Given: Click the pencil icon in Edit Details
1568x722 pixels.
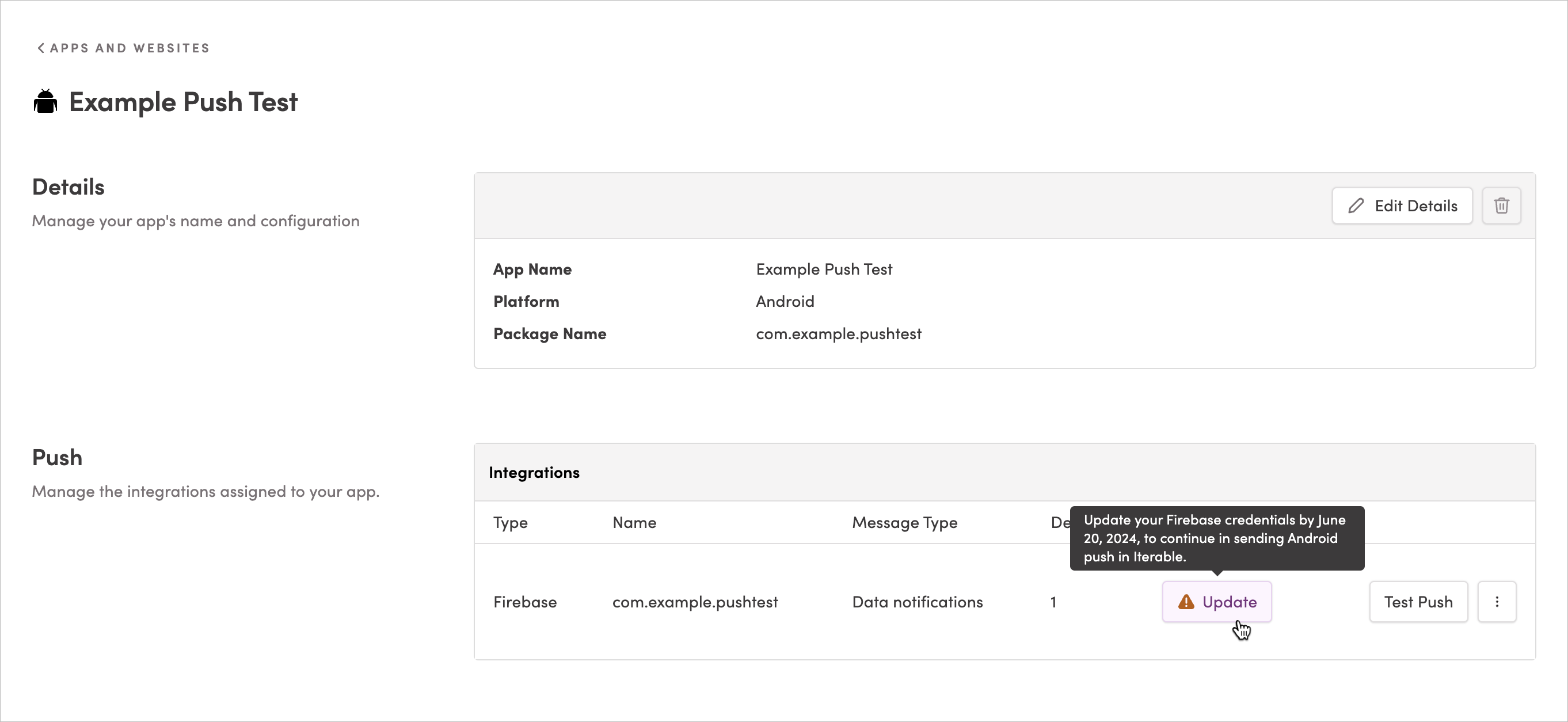Looking at the screenshot, I should [1356, 206].
